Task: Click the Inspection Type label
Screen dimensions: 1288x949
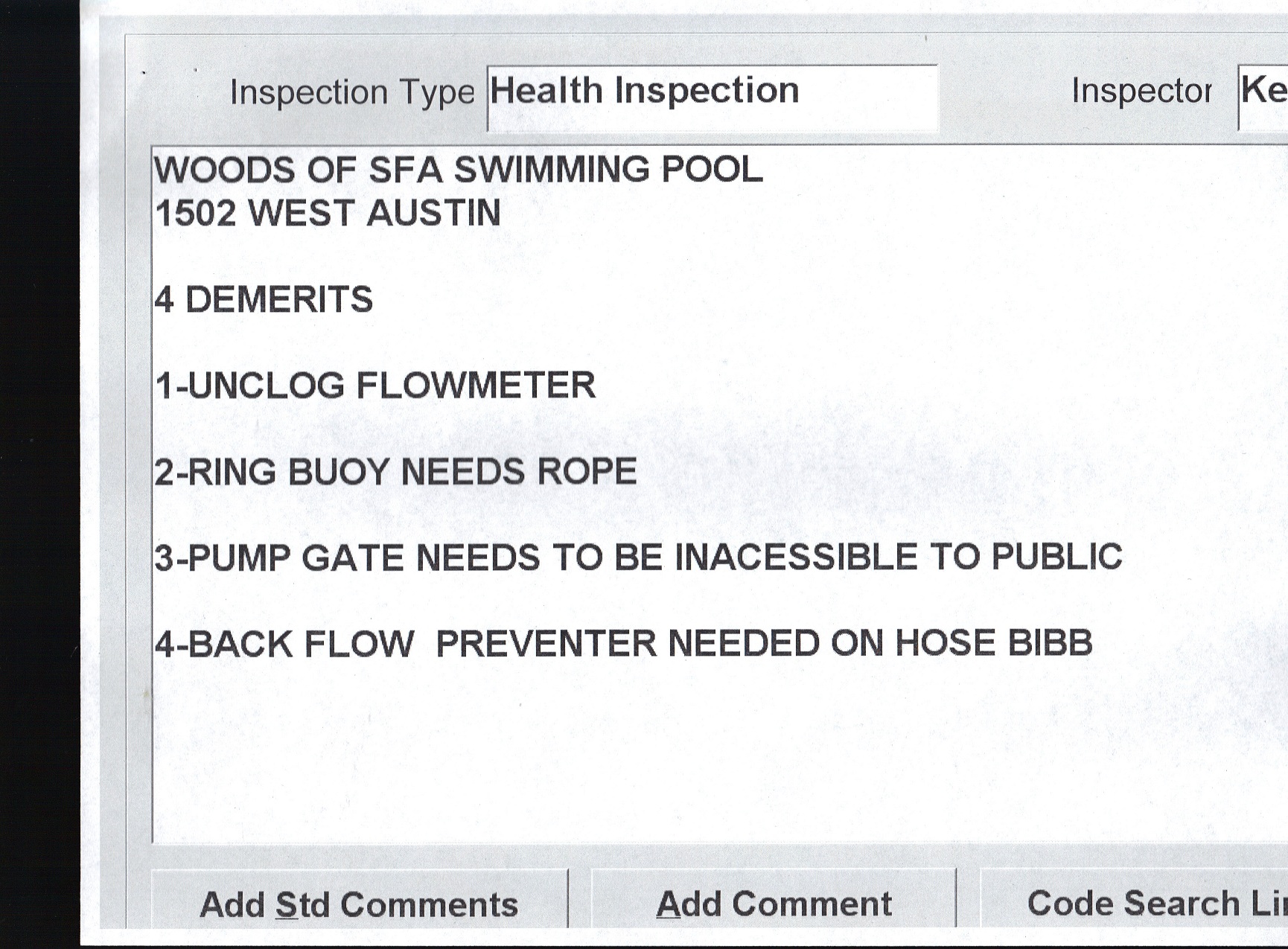Action: click(x=351, y=92)
